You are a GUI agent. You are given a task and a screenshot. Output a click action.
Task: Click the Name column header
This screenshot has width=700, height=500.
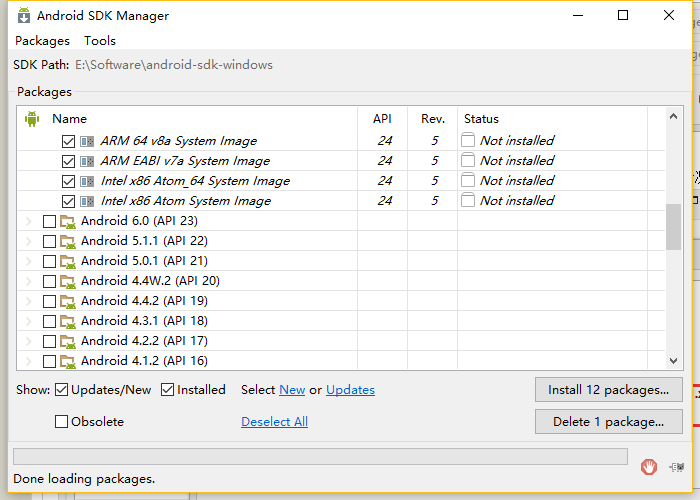[188, 119]
